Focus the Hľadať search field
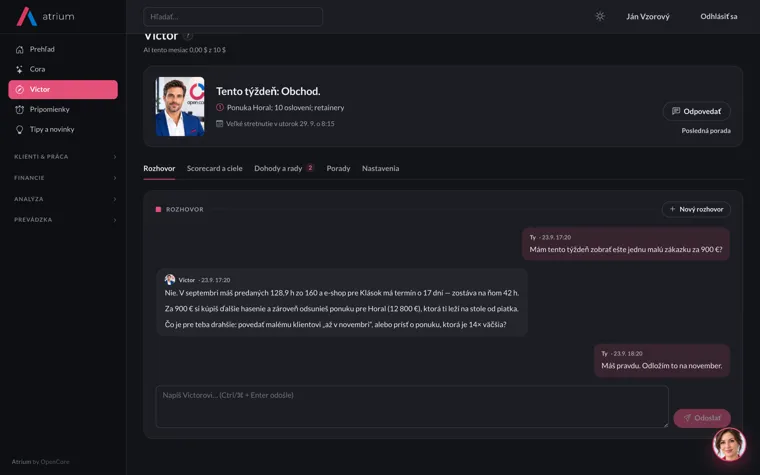Screen dimensions: 760x475 pos(233,16)
